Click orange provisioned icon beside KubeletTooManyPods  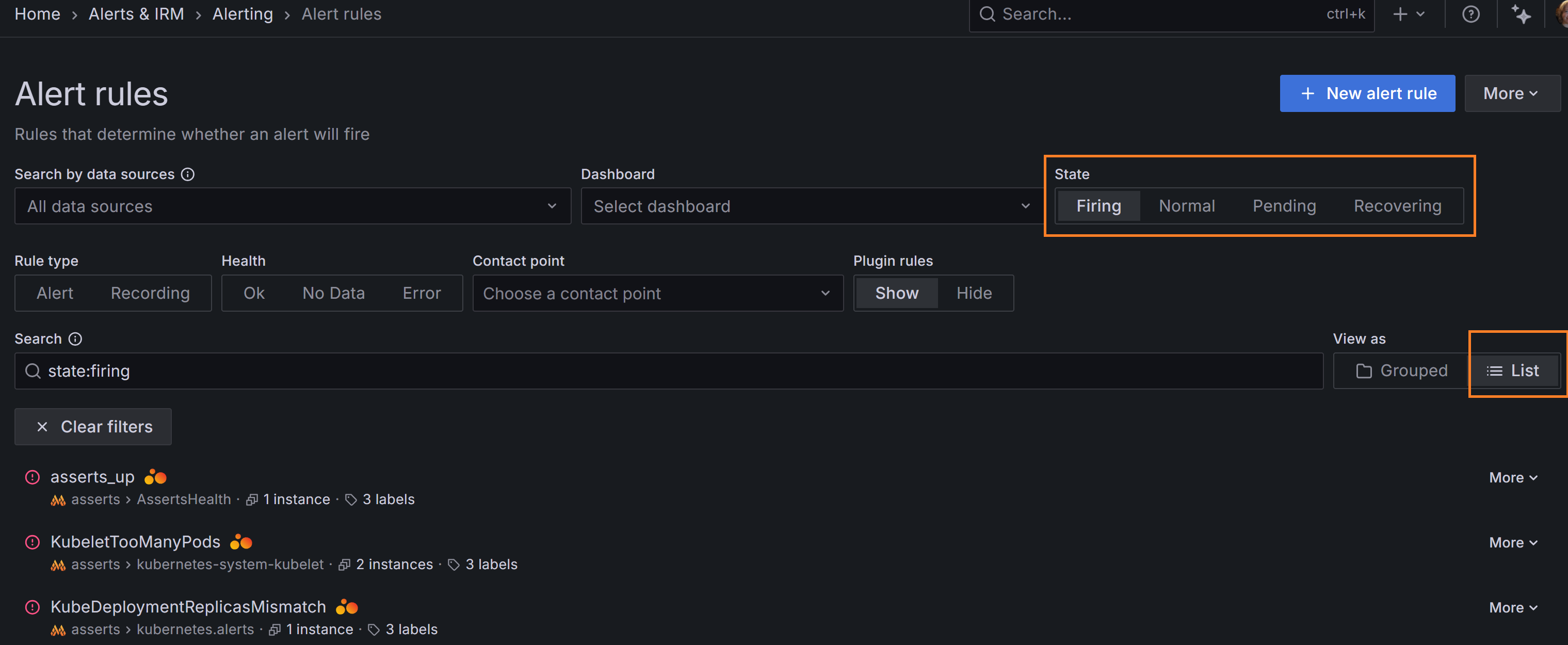(241, 542)
